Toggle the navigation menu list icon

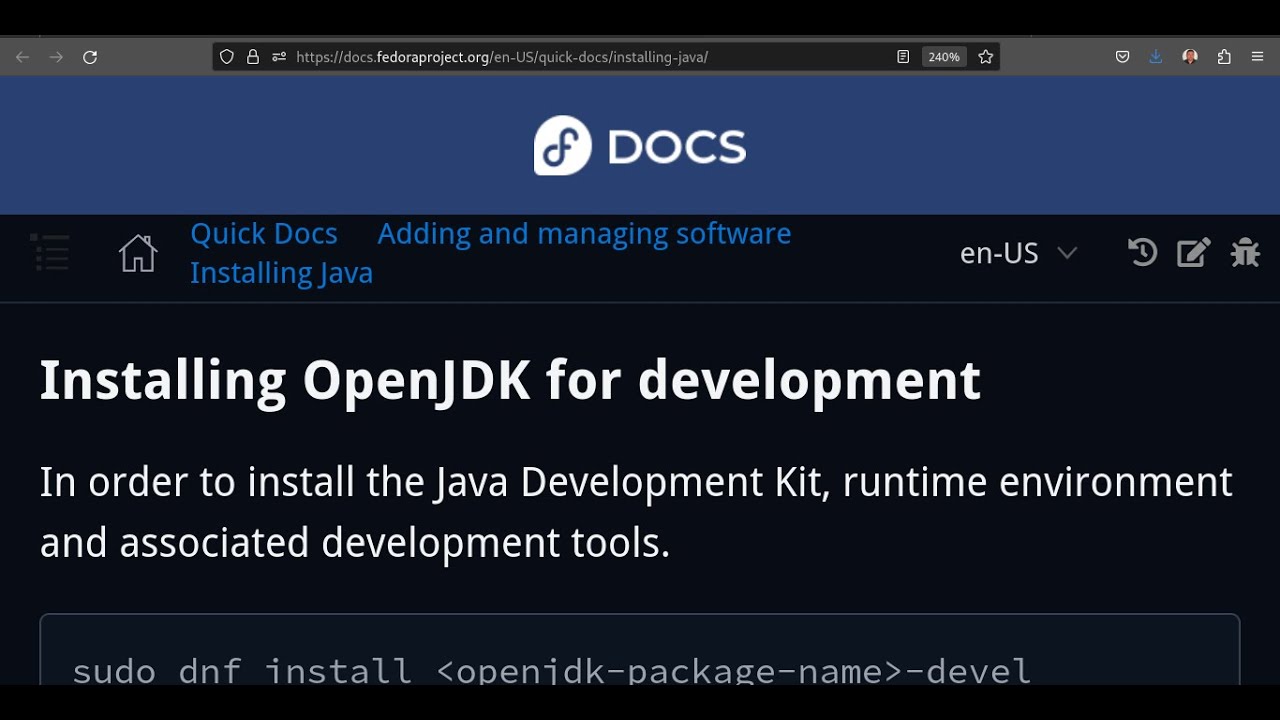click(50, 253)
